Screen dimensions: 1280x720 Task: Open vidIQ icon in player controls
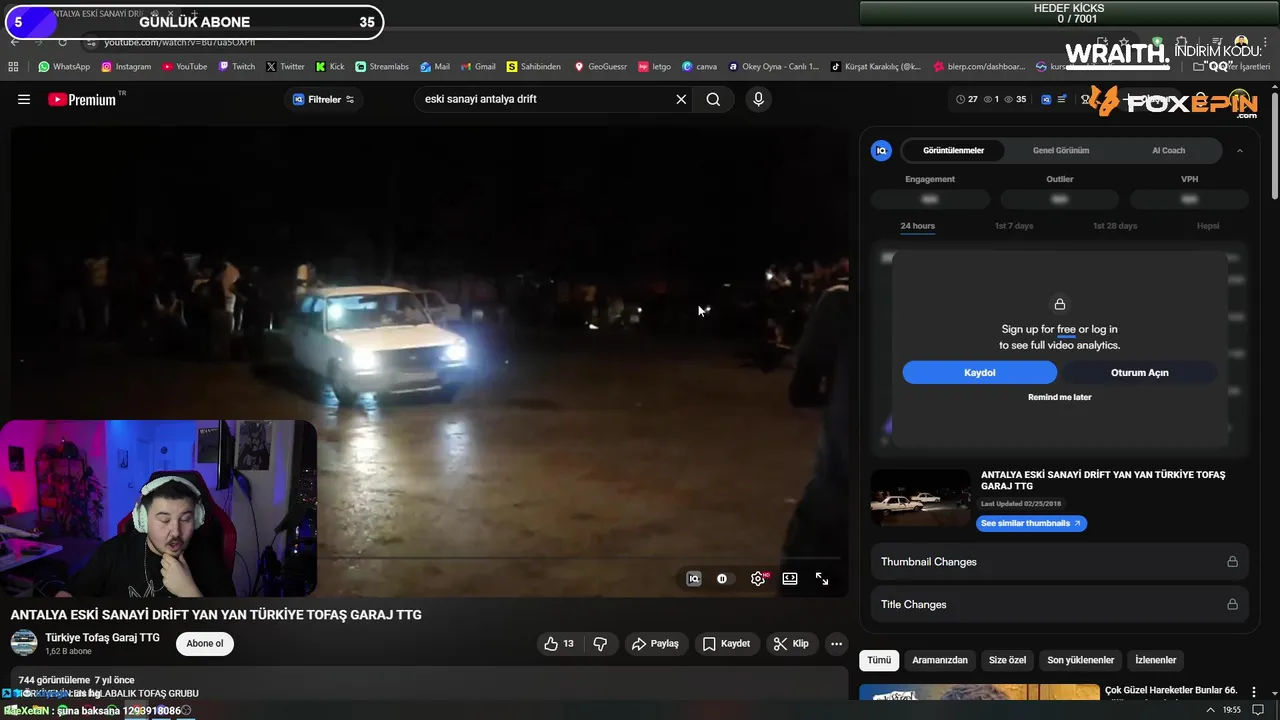694,578
